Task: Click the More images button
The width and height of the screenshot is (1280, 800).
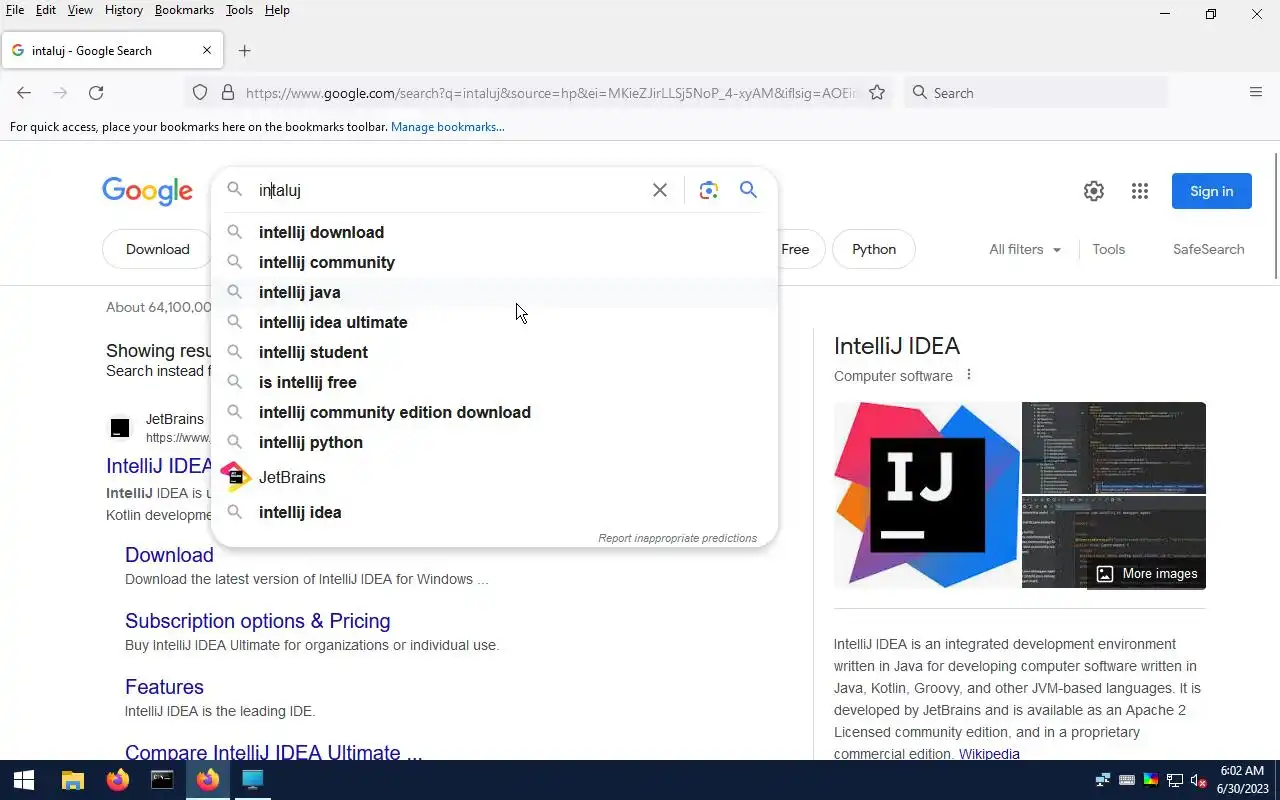Action: [x=1146, y=573]
